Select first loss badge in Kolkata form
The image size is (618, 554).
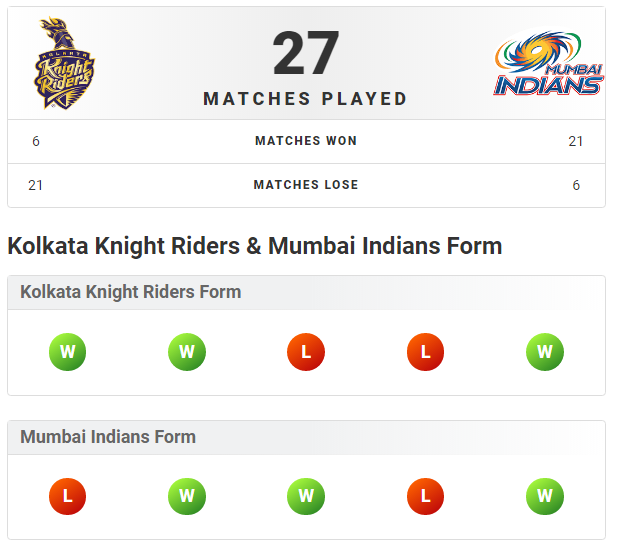point(306,352)
